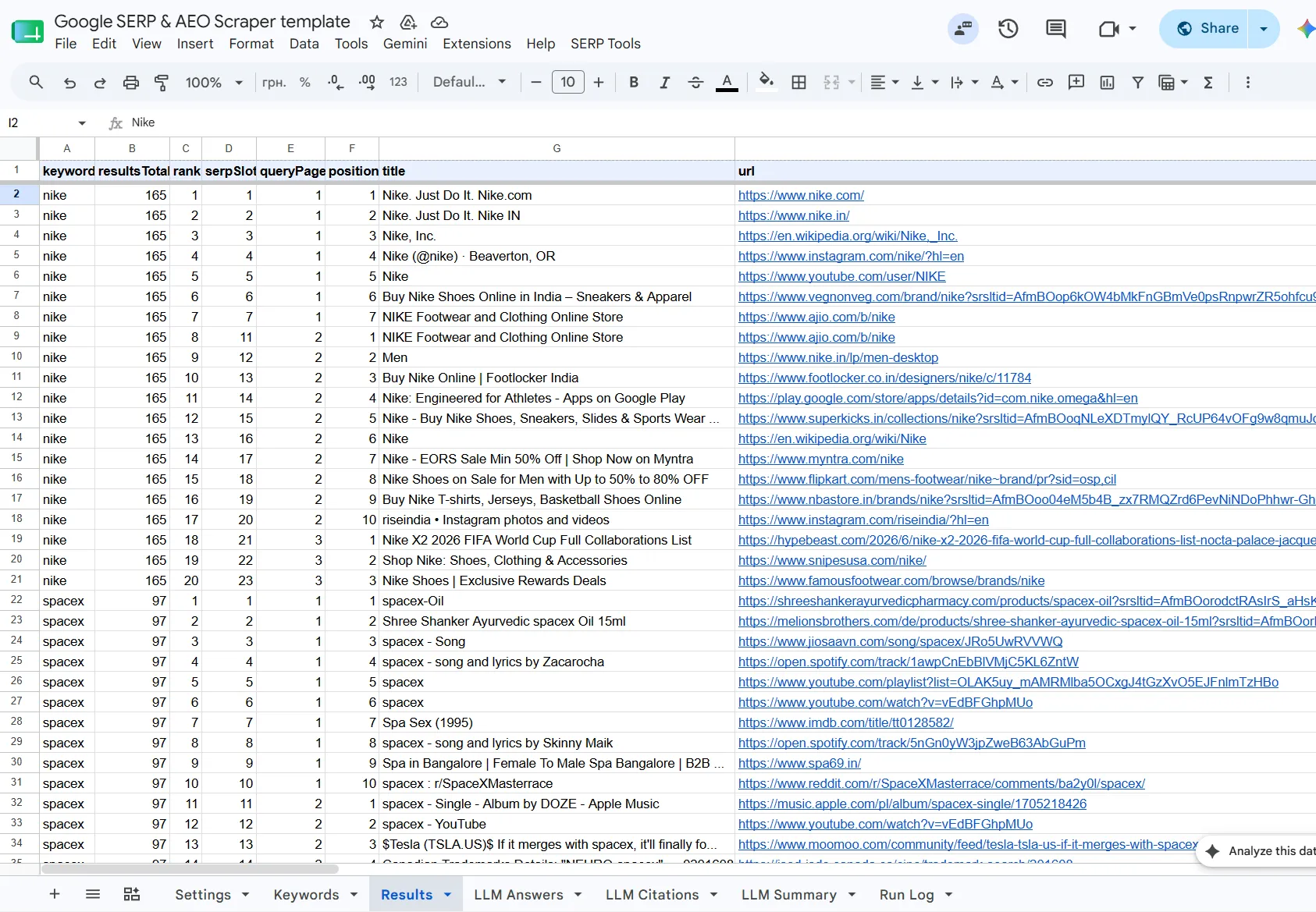1316x912 pixels.
Task: Switch to the Run Log sheet tab
Action: [x=906, y=894]
